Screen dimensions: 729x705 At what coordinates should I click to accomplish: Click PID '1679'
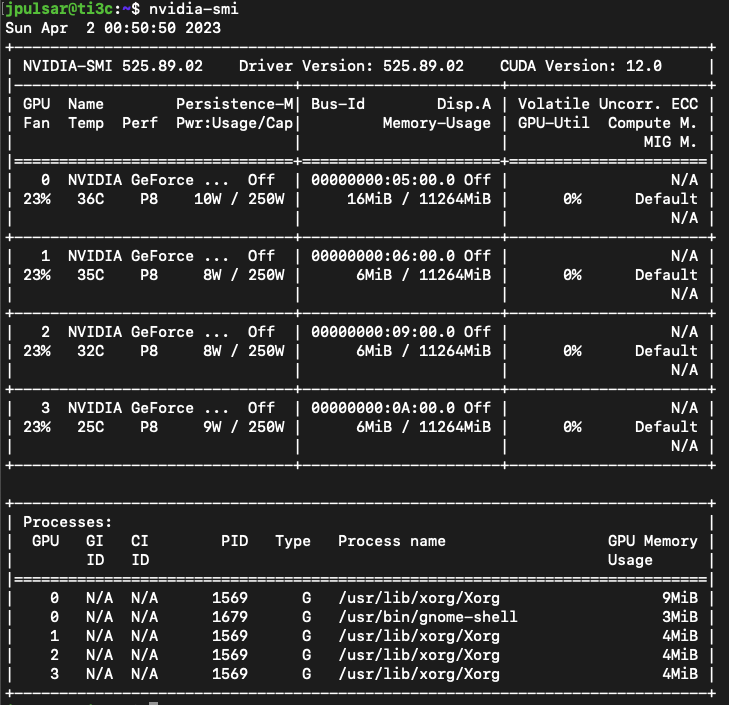click(x=230, y=617)
